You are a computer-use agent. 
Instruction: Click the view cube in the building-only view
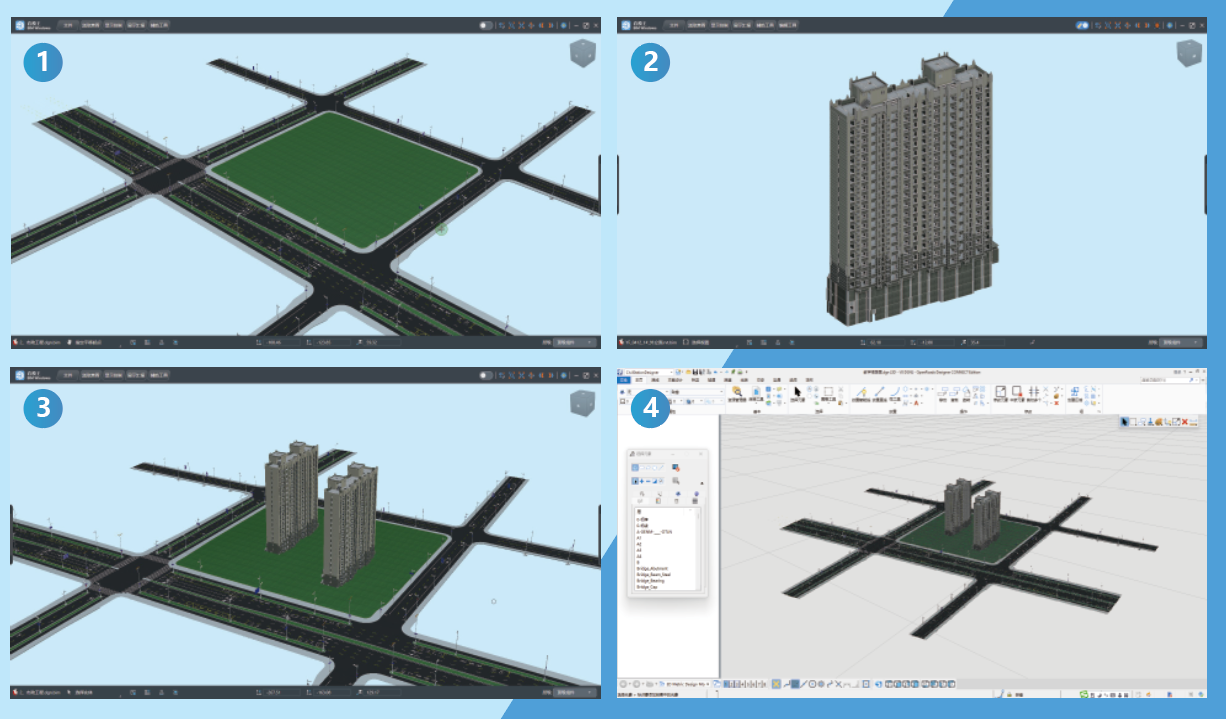[x=1188, y=53]
